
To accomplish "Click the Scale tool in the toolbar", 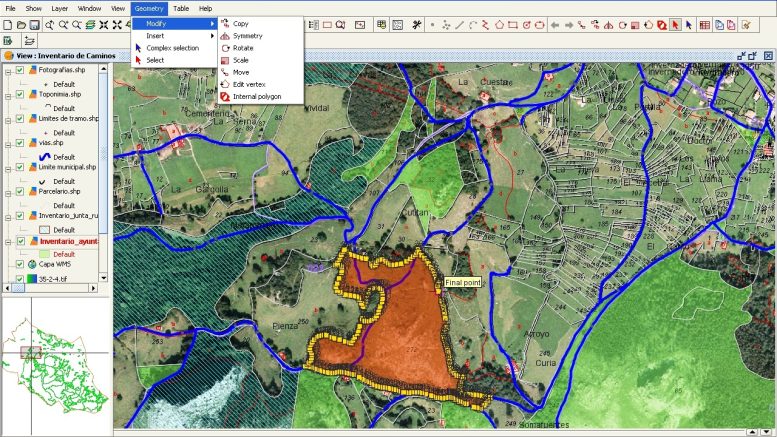I will pos(635,25).
